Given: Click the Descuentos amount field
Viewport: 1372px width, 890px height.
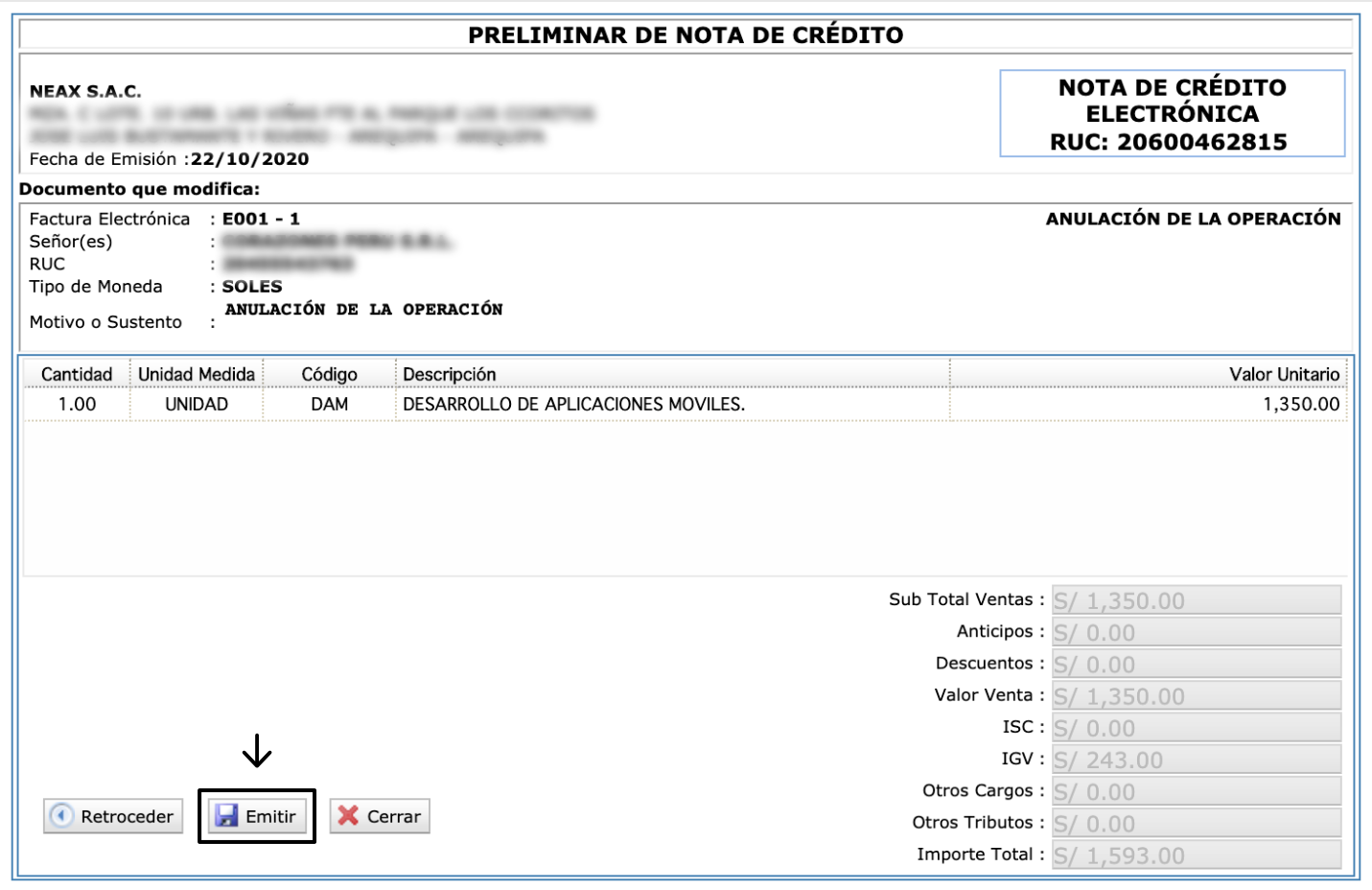Looking at the screenshot, I should [1196, 664].
